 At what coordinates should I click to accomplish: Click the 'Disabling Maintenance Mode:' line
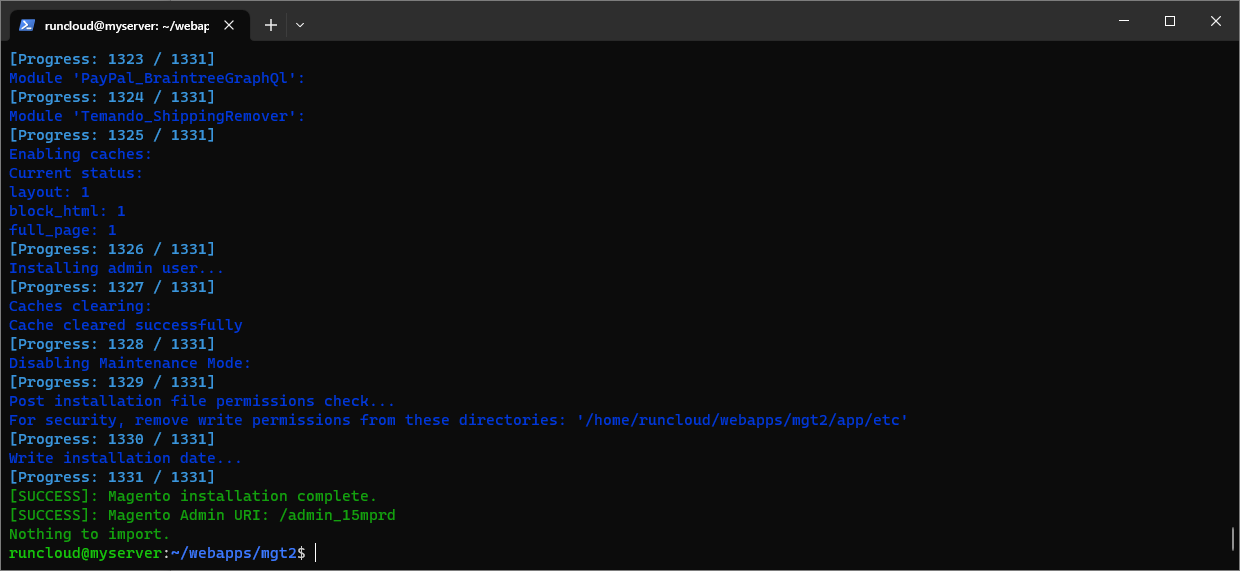[x=130, y=363]
